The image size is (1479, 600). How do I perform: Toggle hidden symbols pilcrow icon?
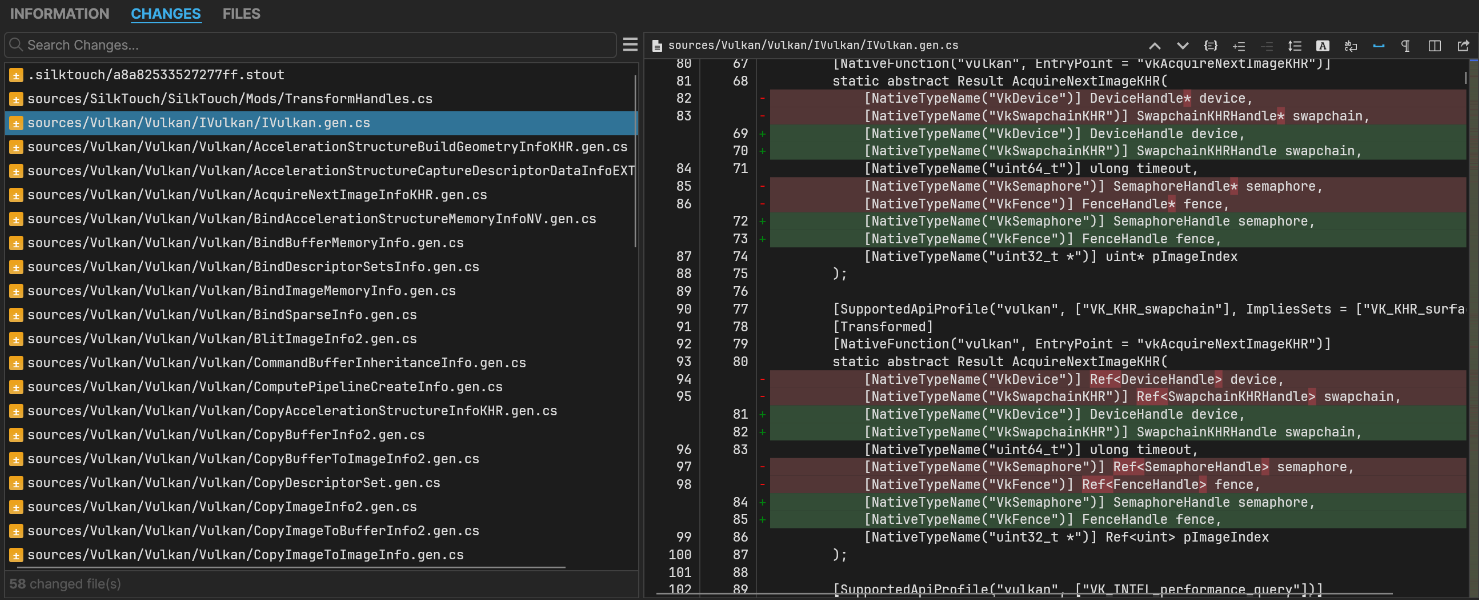click(x=1407, y=46)
